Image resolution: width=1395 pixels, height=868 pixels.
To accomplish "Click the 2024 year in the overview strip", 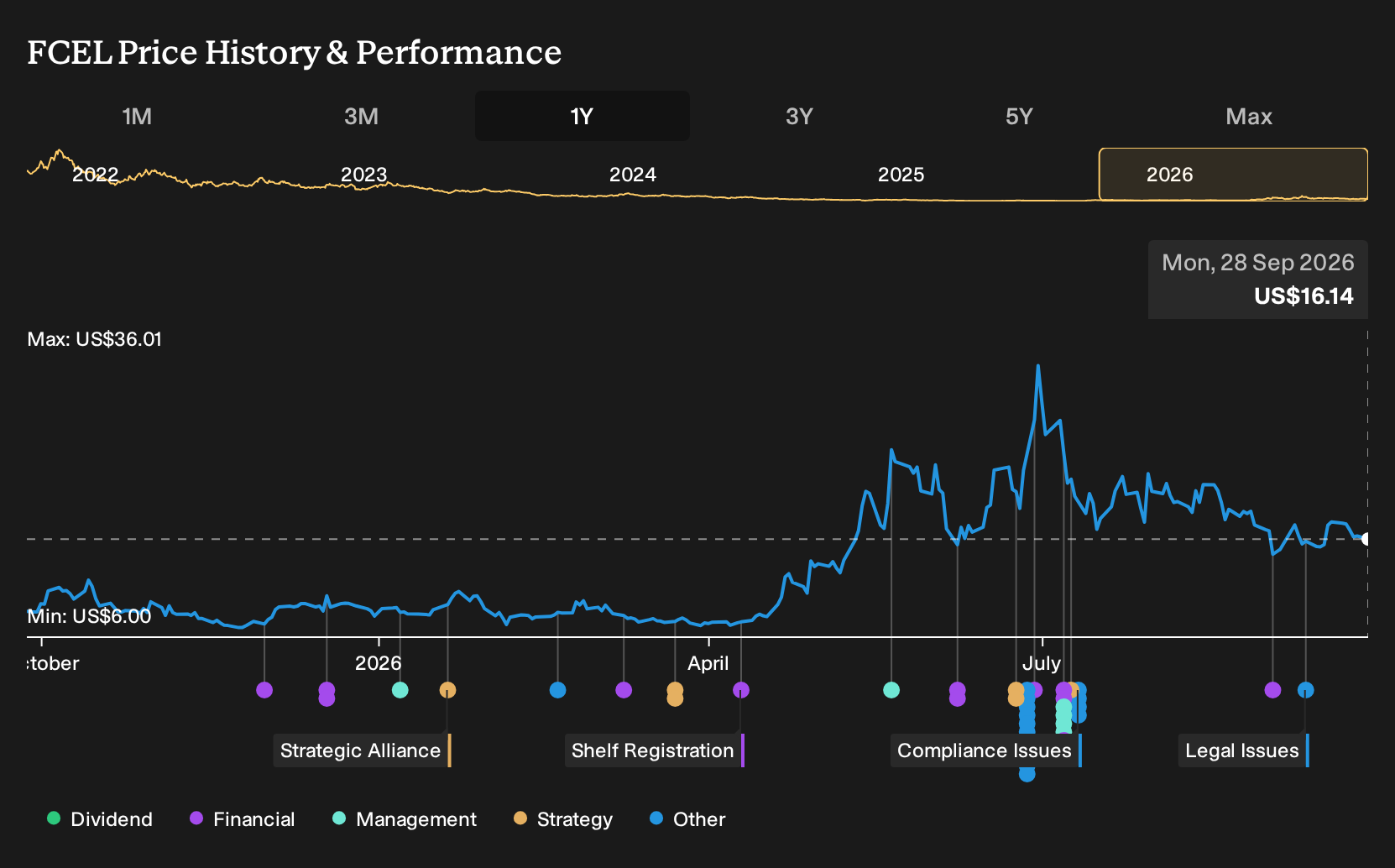I will (x=633, y=175).
